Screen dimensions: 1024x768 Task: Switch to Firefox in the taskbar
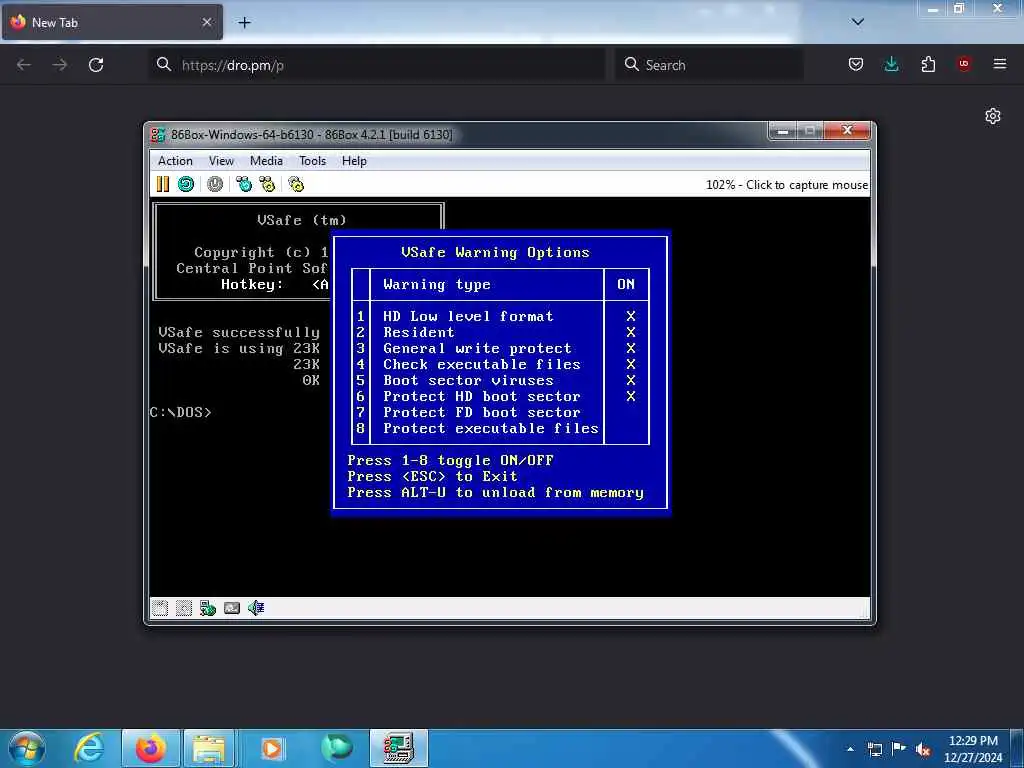(150, 748)
